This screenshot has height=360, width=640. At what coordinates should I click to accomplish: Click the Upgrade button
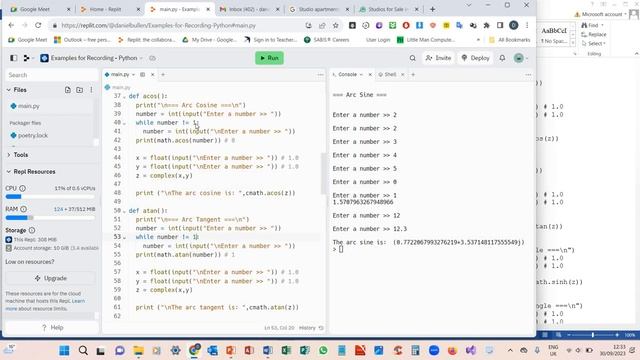pos(51,278)
